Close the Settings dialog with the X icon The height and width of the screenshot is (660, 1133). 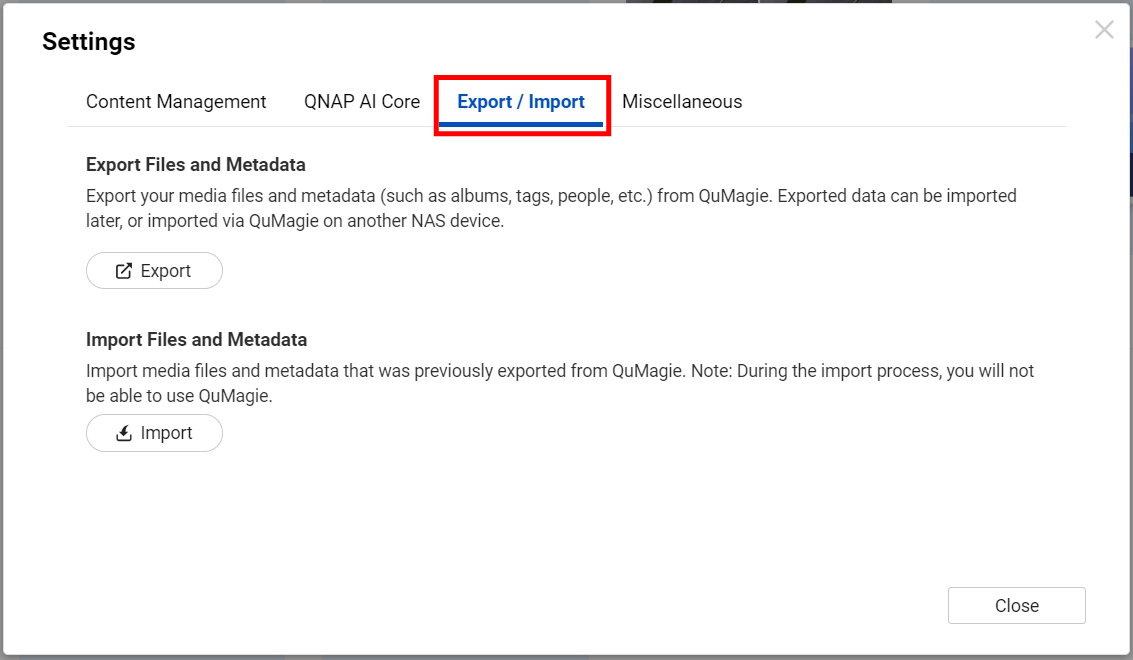coord(1104,30)
